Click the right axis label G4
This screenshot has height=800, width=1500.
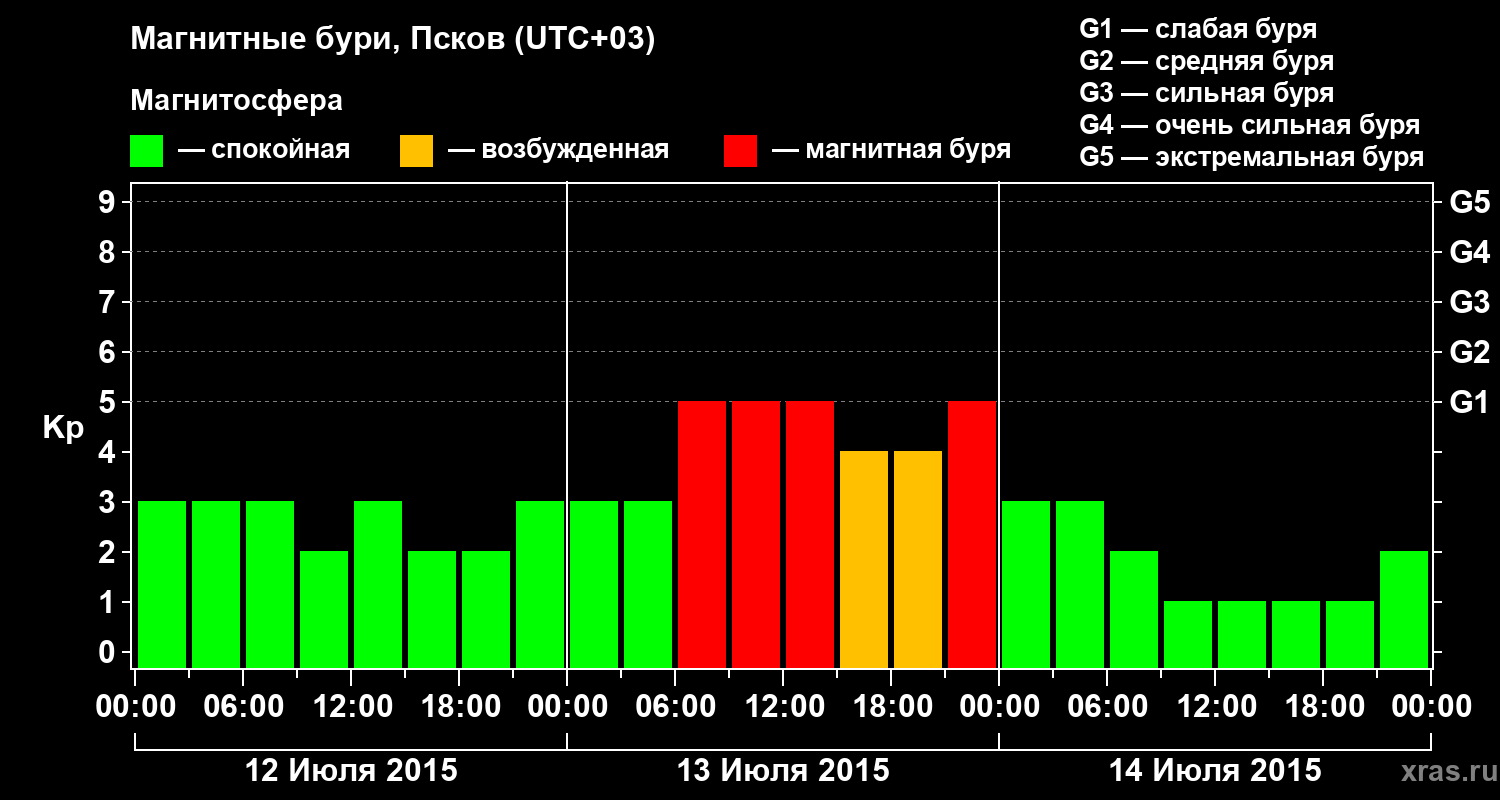pyautogui.click(x=1469, y=253)
